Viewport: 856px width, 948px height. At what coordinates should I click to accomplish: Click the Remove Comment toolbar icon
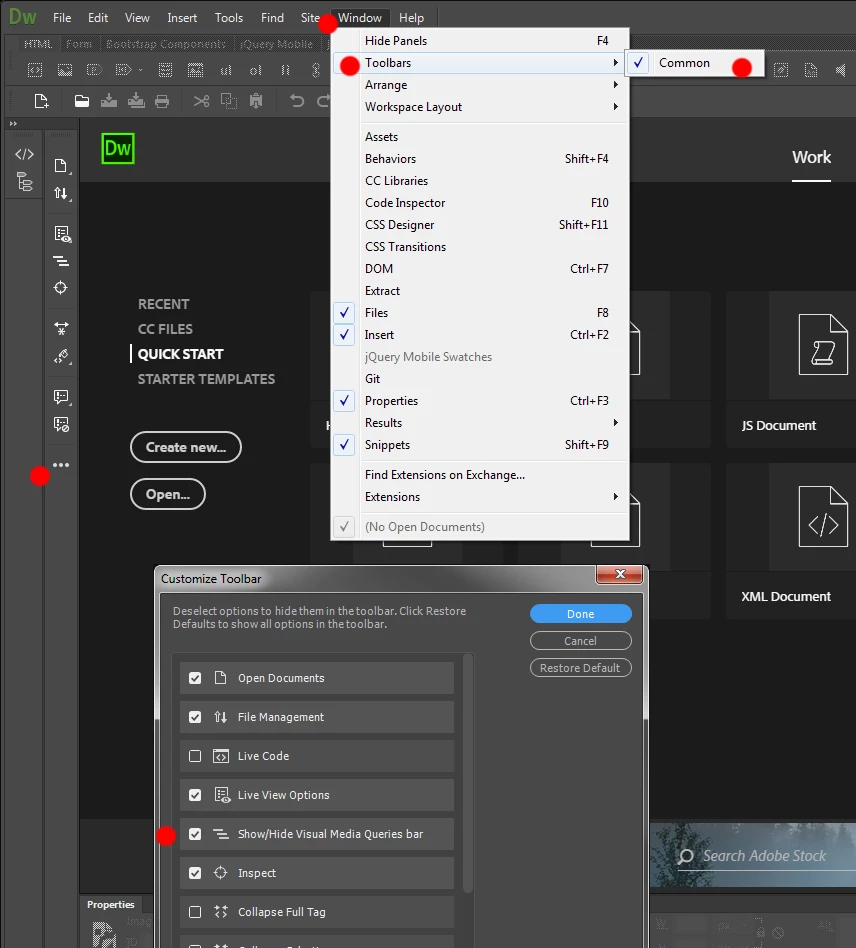point(62,424)
